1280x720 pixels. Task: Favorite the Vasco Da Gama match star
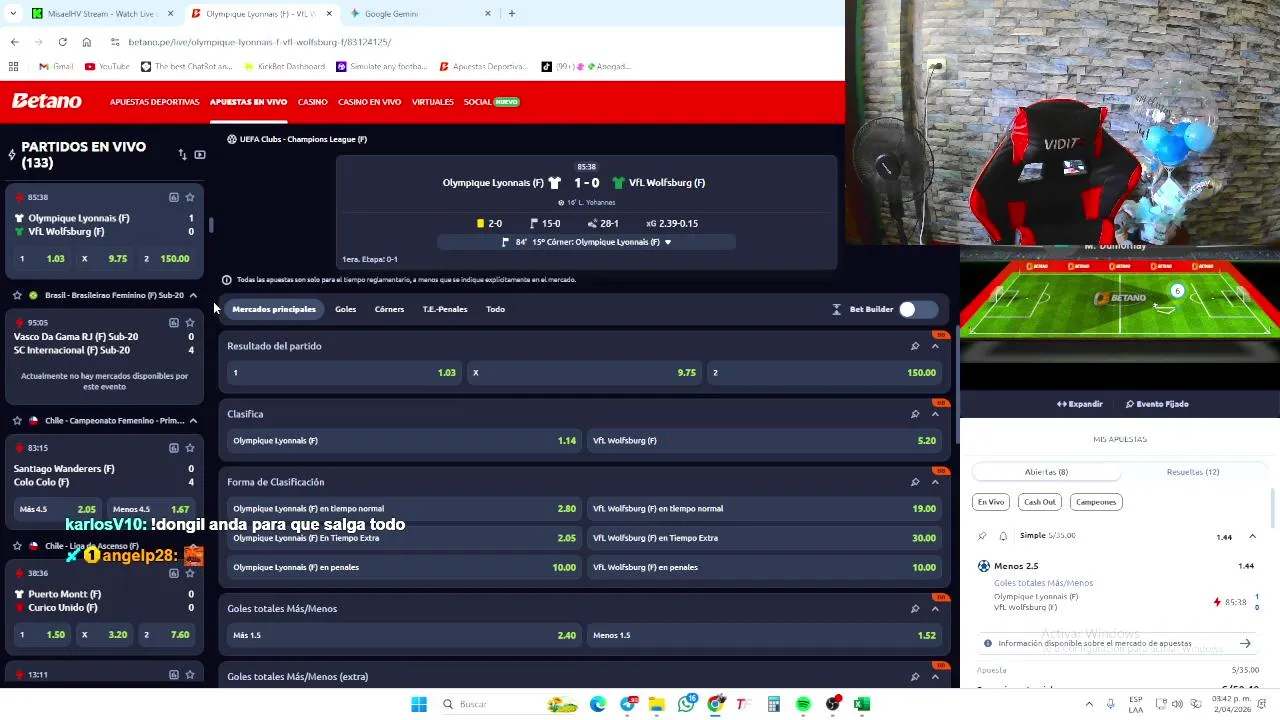[x=190, y=323]
